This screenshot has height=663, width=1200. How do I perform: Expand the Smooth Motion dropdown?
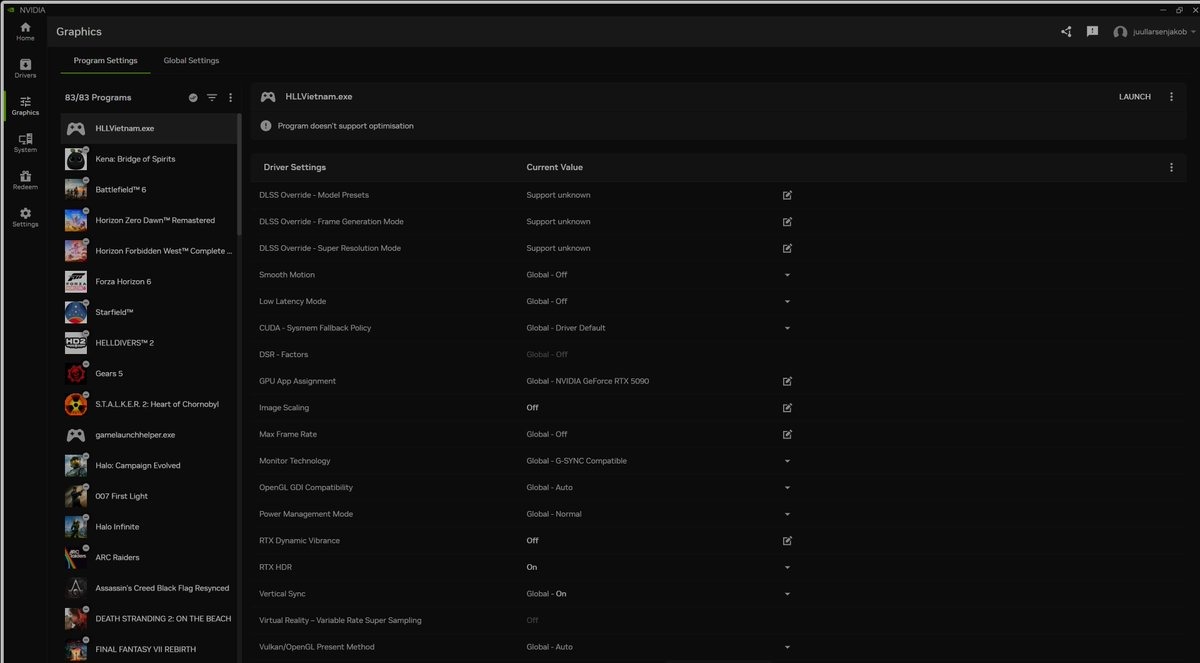click(787, 275)
